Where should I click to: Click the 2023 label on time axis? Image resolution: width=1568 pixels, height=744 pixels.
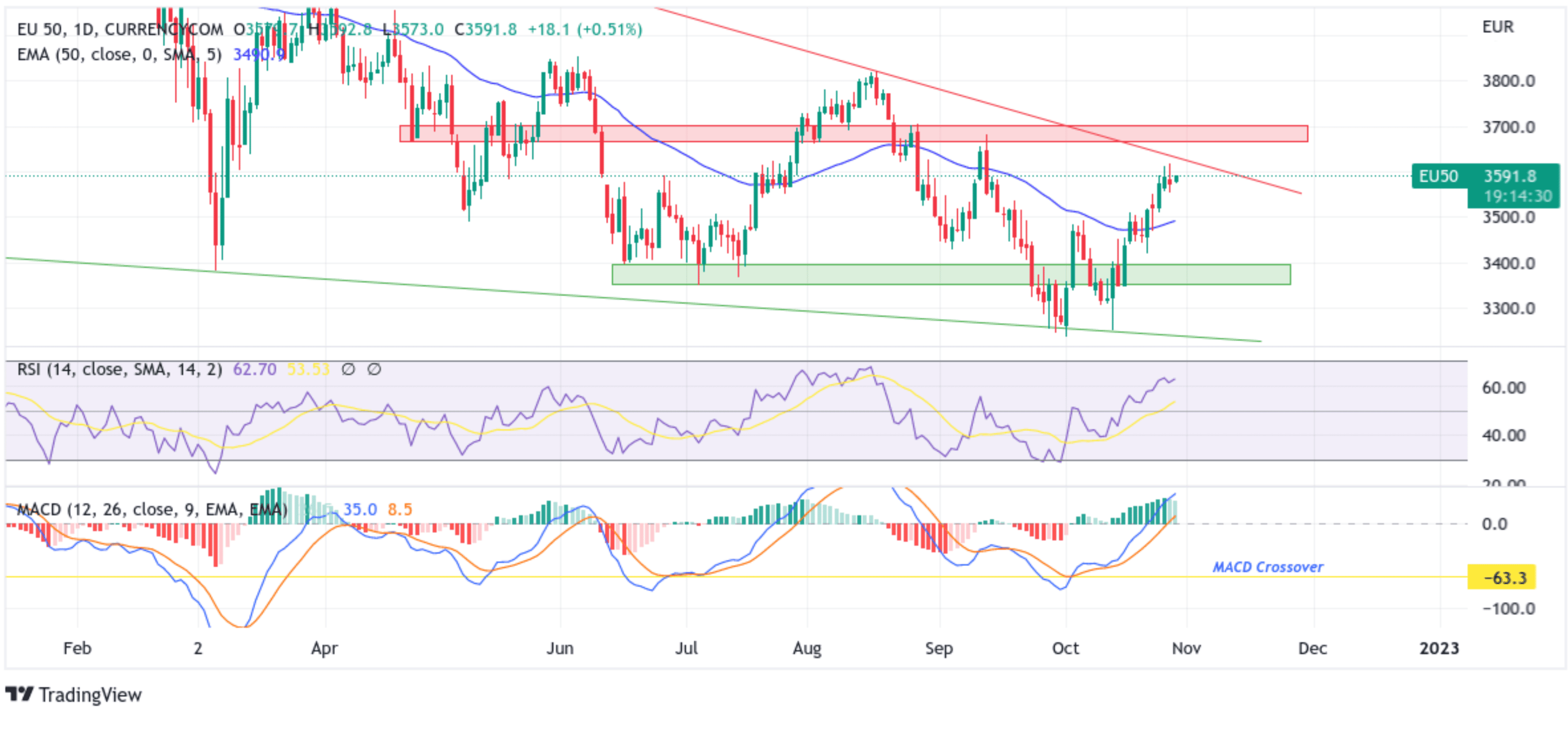pos(1439,648)
